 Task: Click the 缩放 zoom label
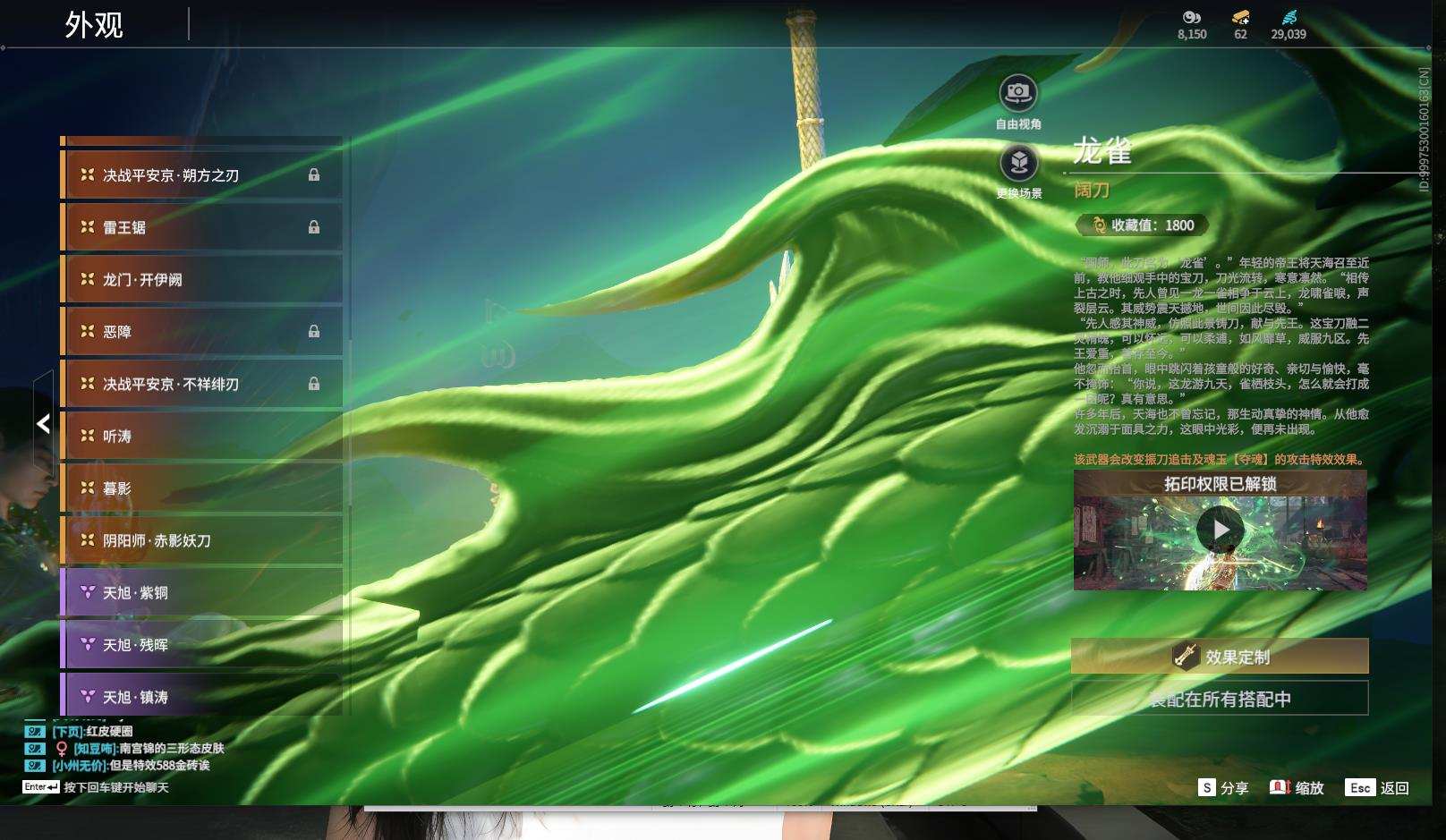pos(1309,788)
